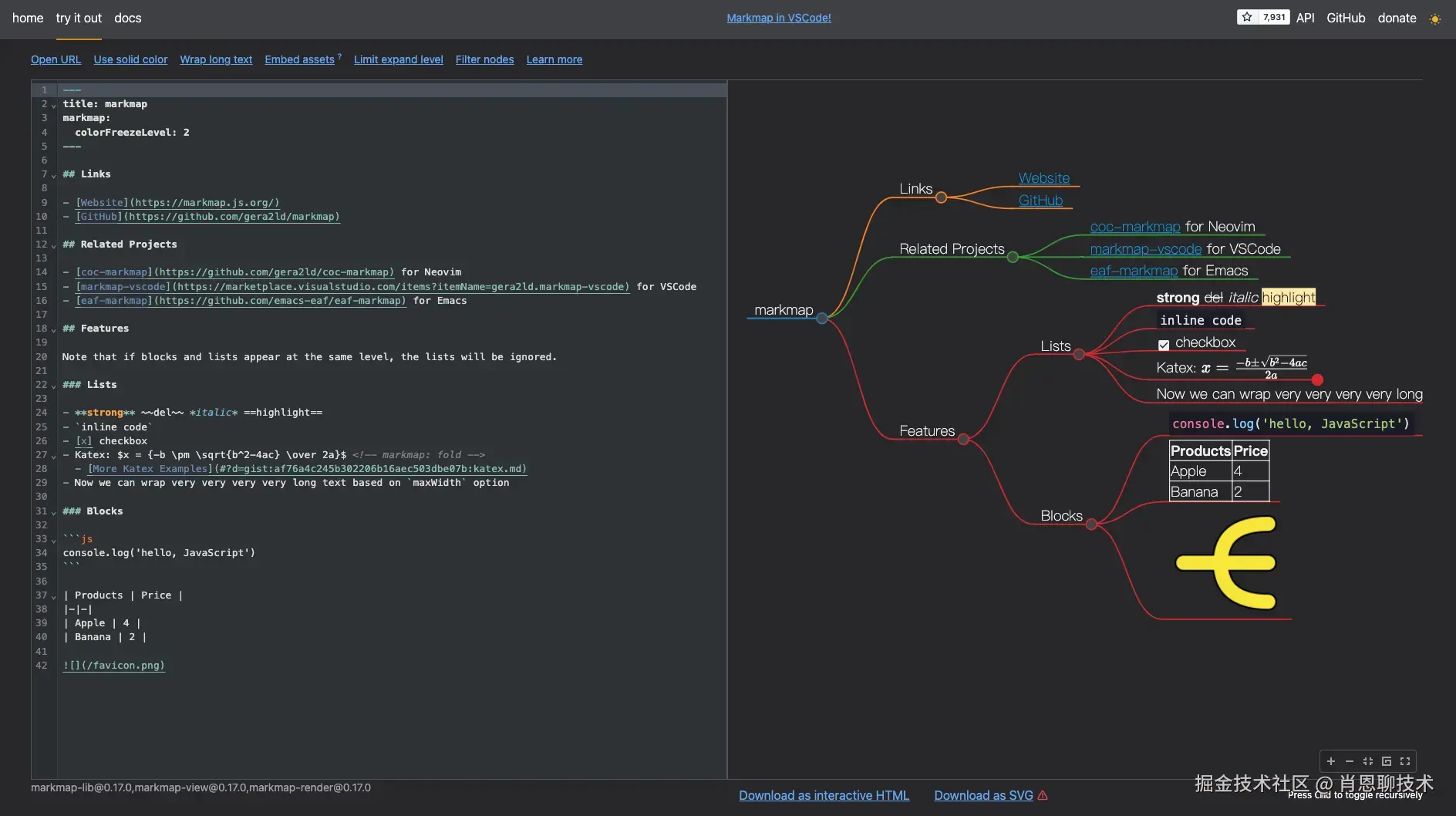Open the Filter nodes option
This screenshot has width=1456, height=816.
[x=484, y=59]
